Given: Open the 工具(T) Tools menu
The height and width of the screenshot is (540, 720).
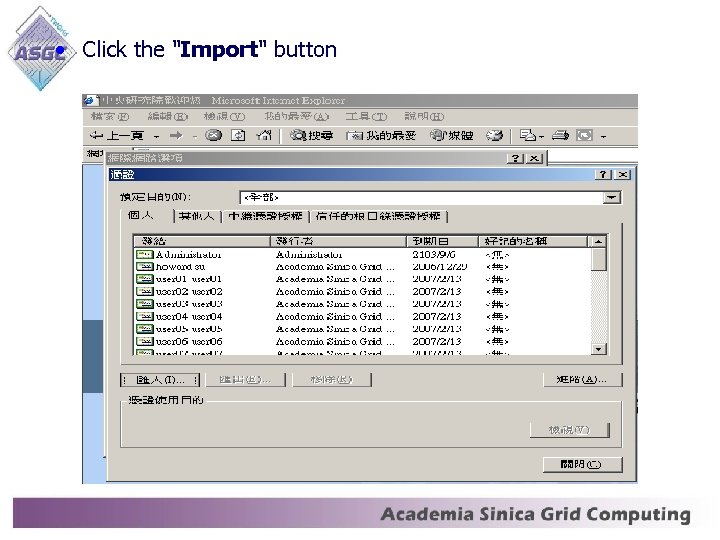Looking at the screenshot, I should click(x=366, y=116).
